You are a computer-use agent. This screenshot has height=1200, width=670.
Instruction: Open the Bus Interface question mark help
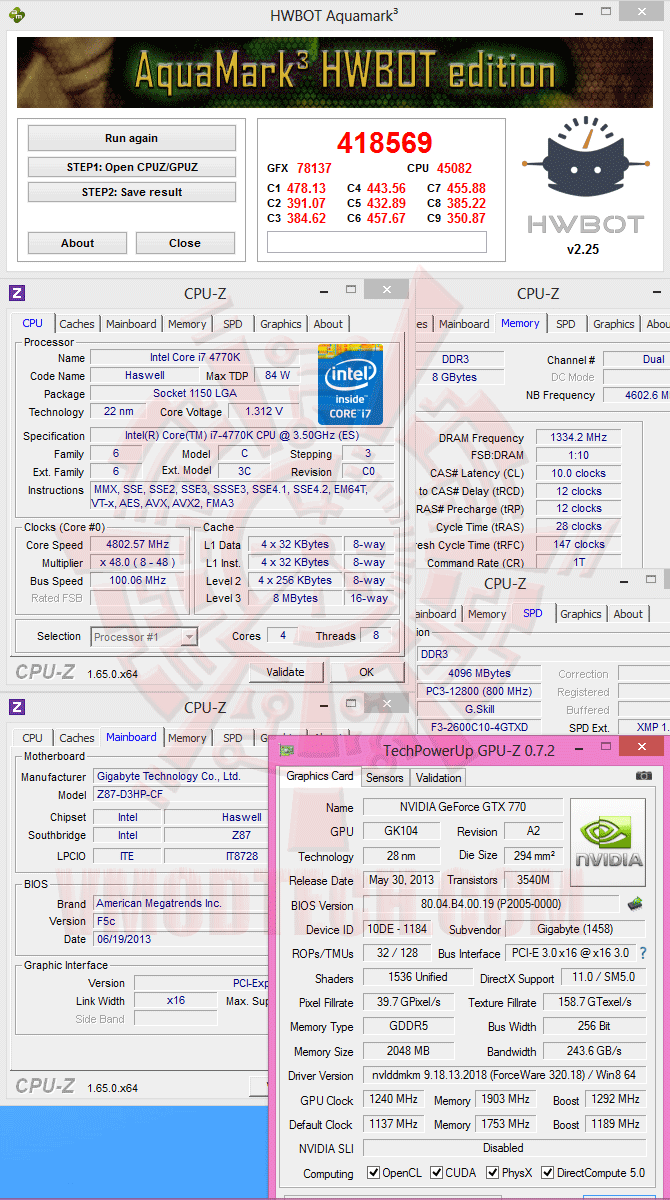click(x=643, y=953)
